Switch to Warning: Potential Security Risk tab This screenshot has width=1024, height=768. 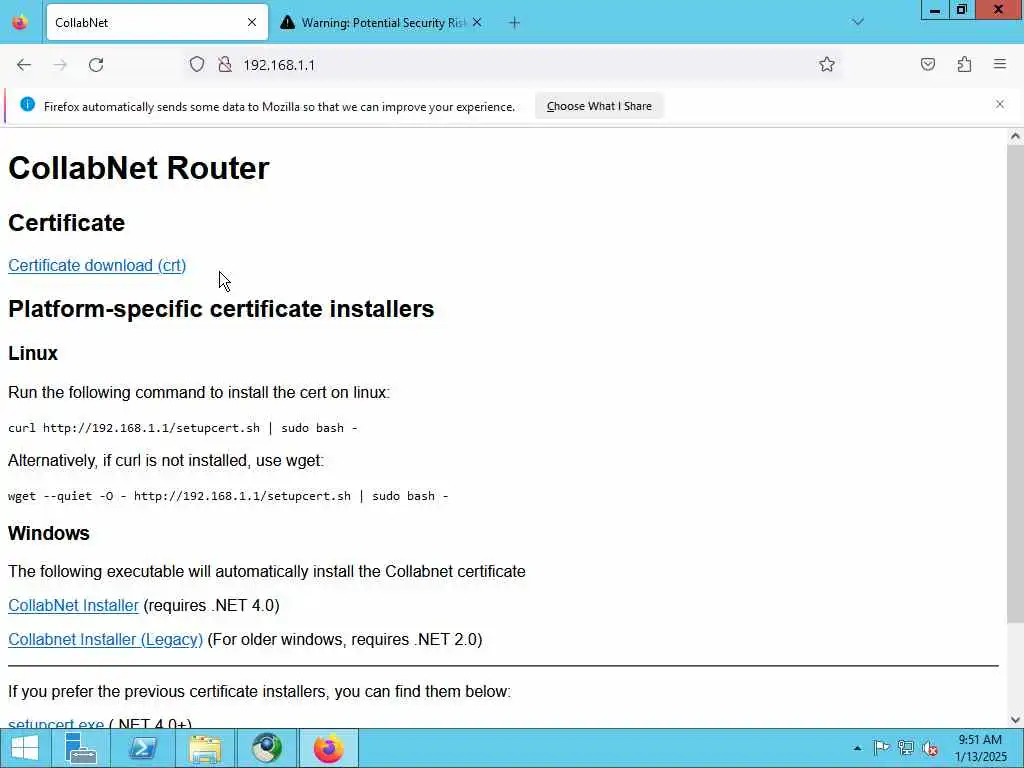(x=381, y=22)
